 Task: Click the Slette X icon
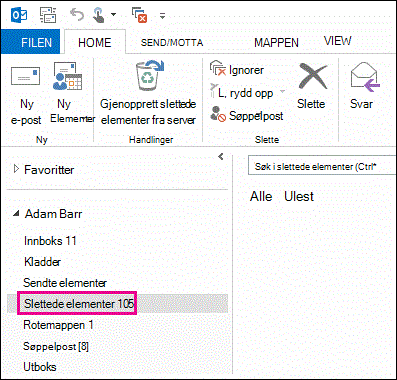coord(313,77)
